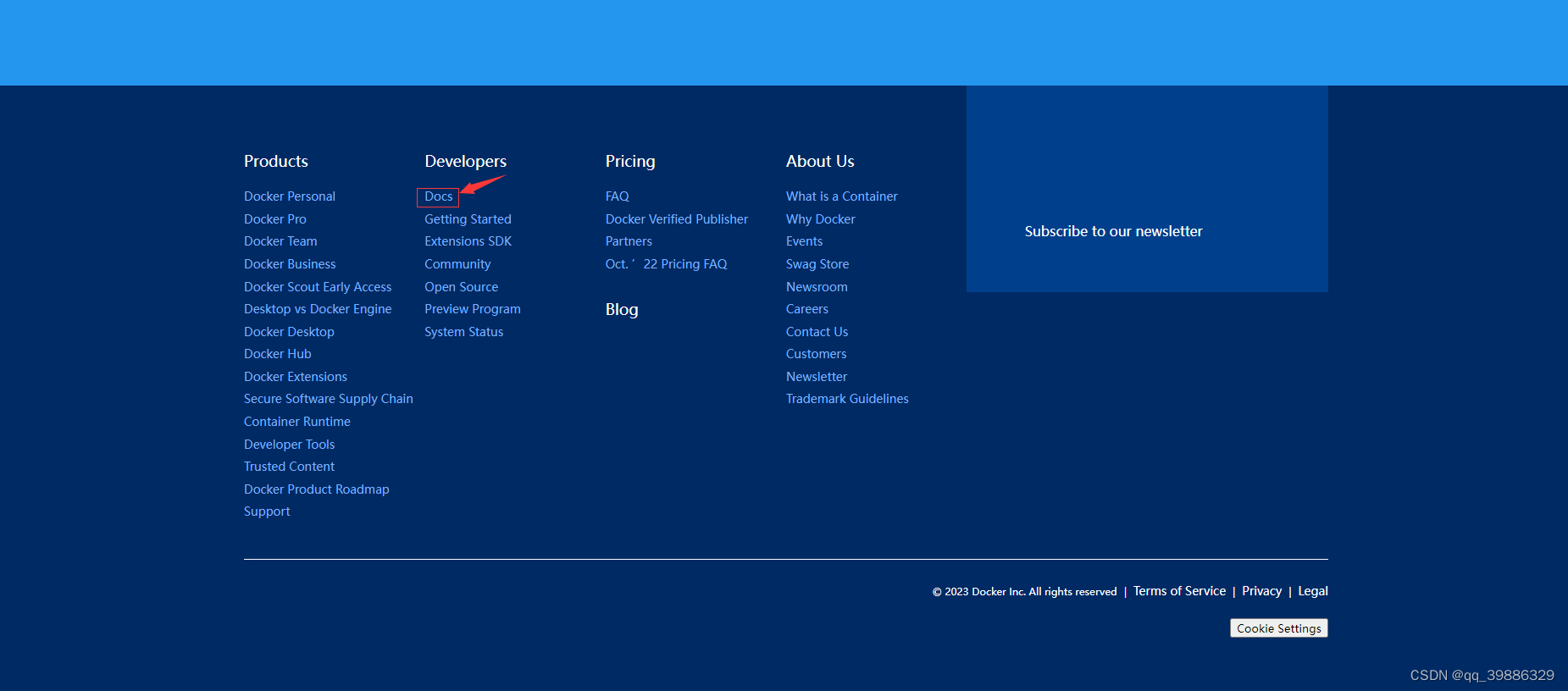Open Docker Desktop link
This screenshot has width=1568, height=691.
289,332
